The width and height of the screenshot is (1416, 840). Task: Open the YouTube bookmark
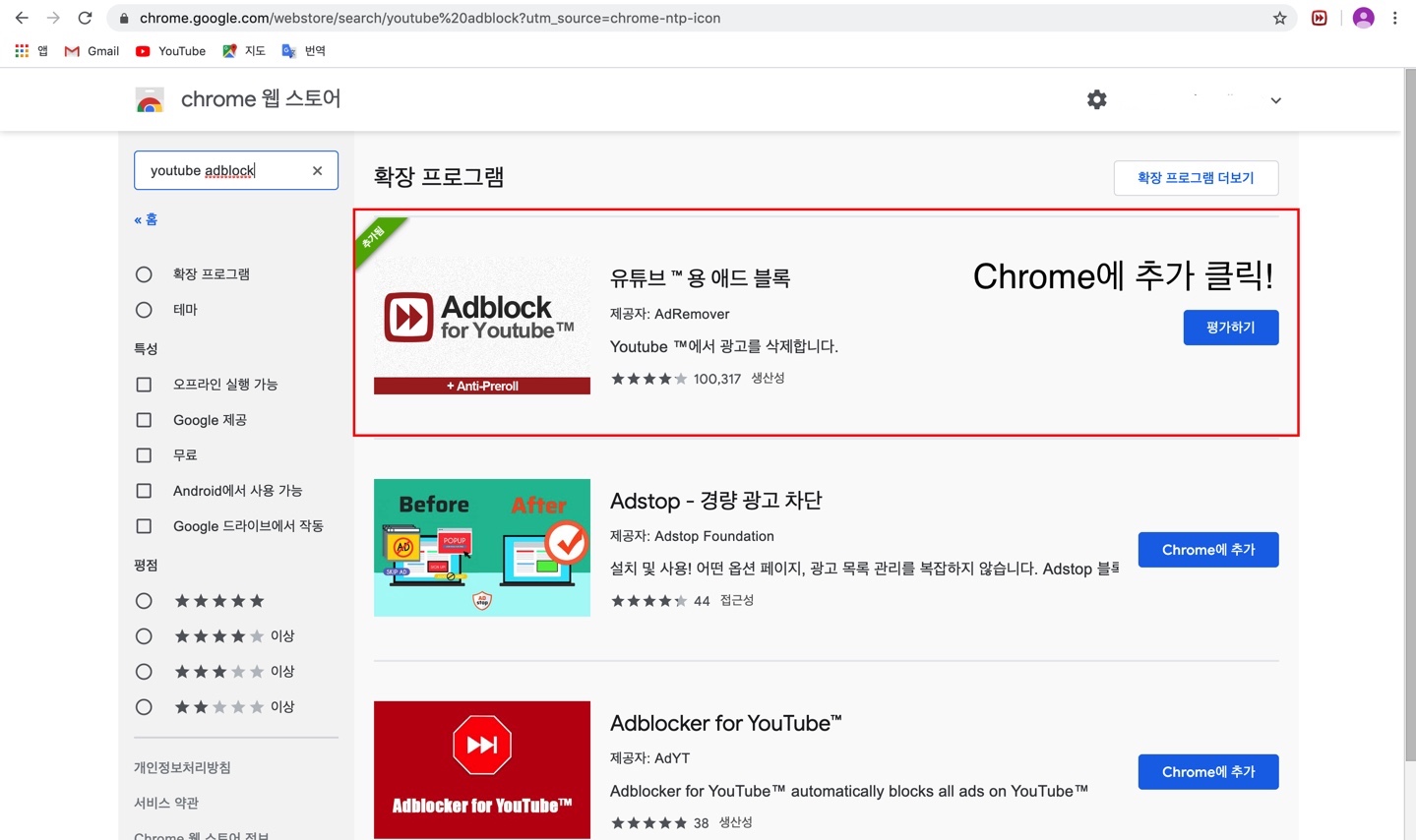[x=170, y=51]
